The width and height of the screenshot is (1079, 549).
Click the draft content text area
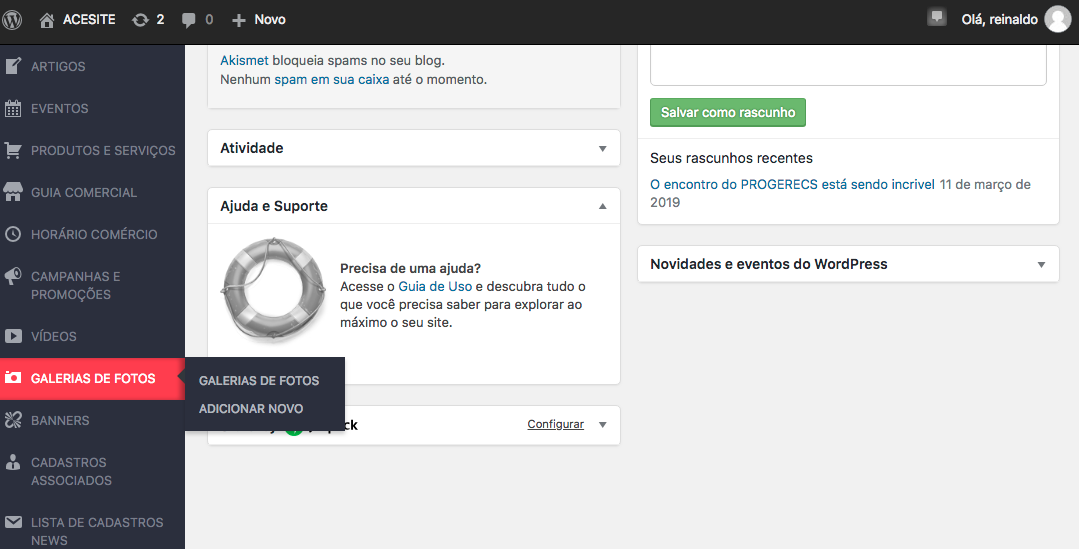click(x=848, y=65)
